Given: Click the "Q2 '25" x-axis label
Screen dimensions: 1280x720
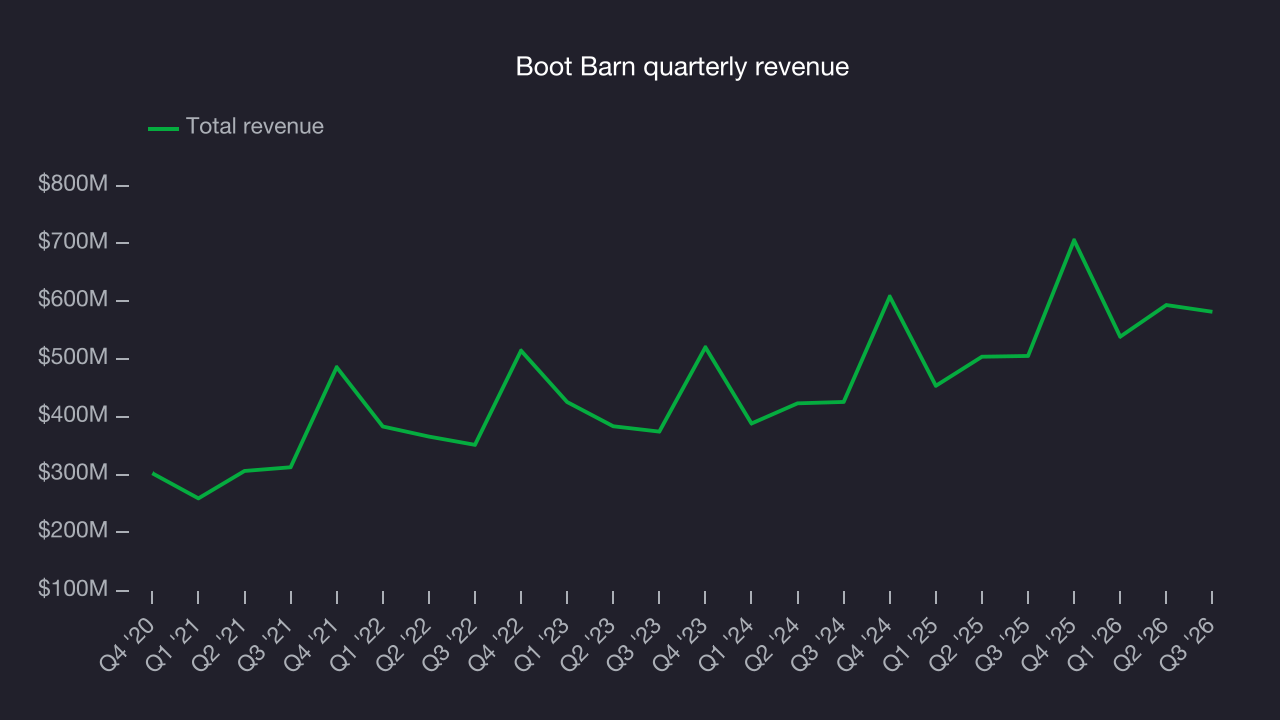Looking at the screenshot, I should (958, 643).
